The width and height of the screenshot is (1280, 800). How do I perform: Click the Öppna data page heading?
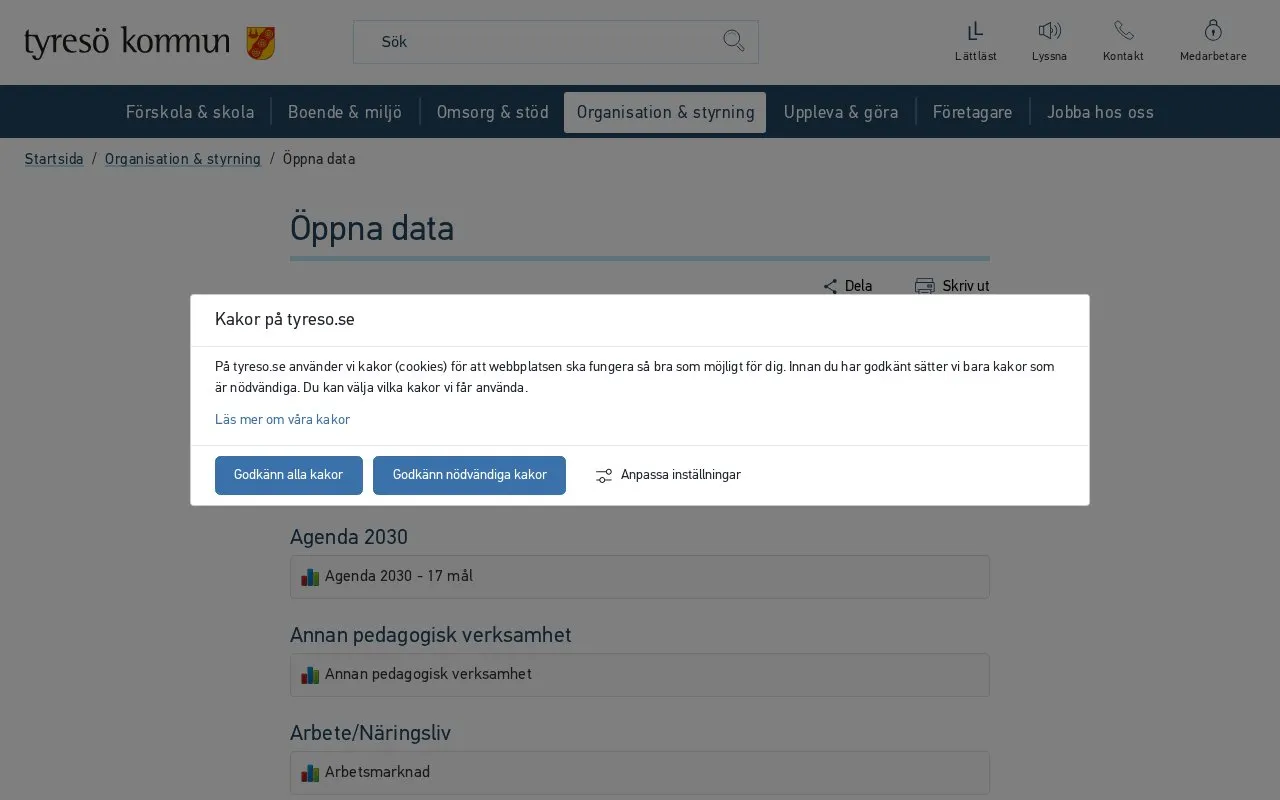372,229
